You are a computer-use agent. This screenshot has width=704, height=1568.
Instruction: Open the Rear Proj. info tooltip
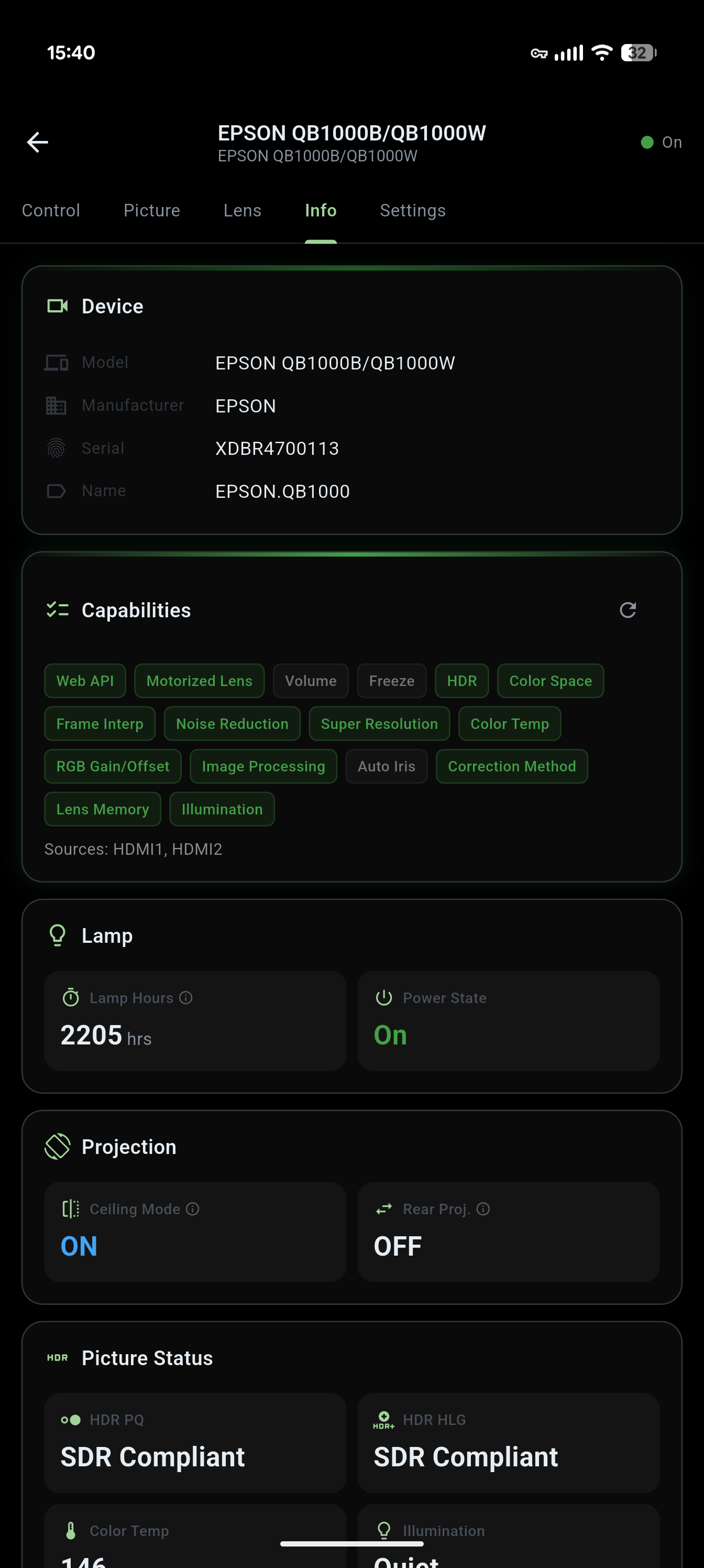tap(482, 1209)
